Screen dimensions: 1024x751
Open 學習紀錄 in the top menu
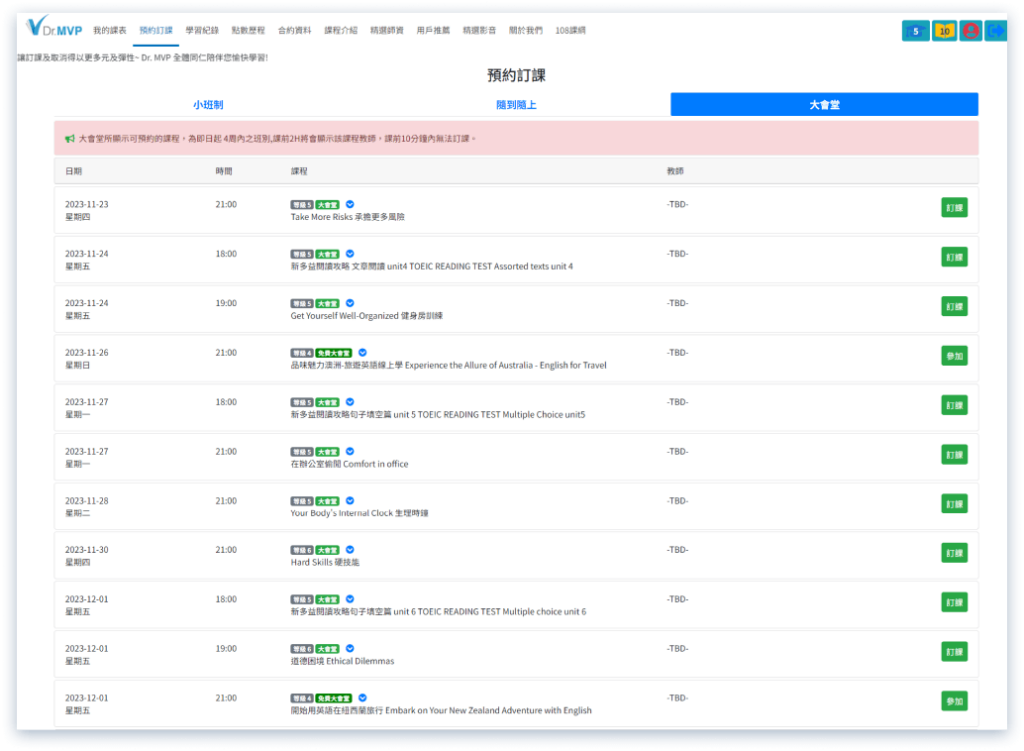point(201,31)
